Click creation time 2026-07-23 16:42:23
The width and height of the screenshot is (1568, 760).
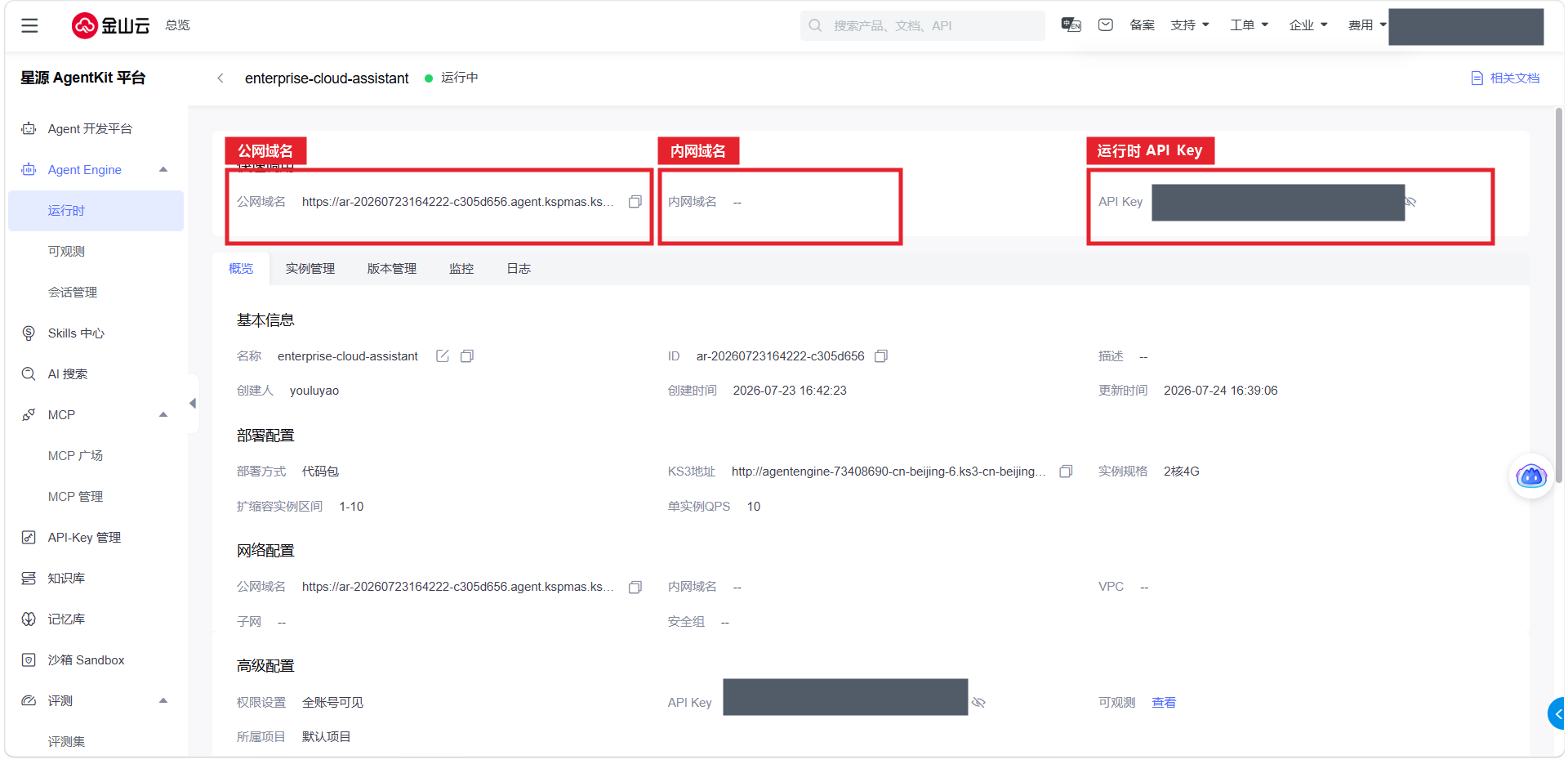tap(790, 391)
